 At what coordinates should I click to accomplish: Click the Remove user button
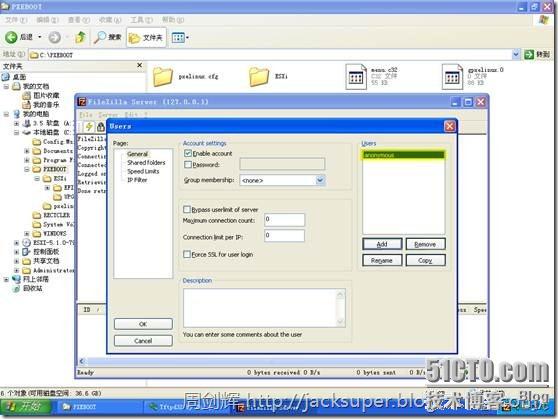[425, 244]
